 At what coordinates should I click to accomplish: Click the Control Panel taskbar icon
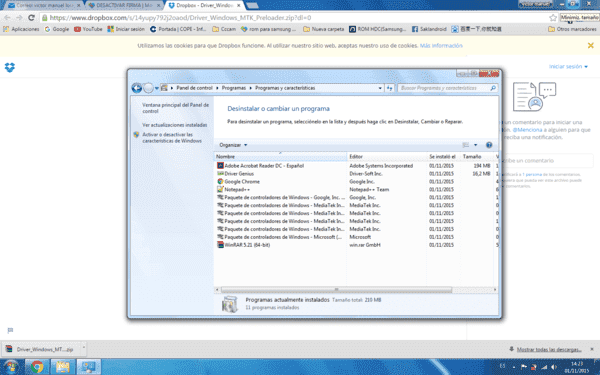[x=88, y=367]
